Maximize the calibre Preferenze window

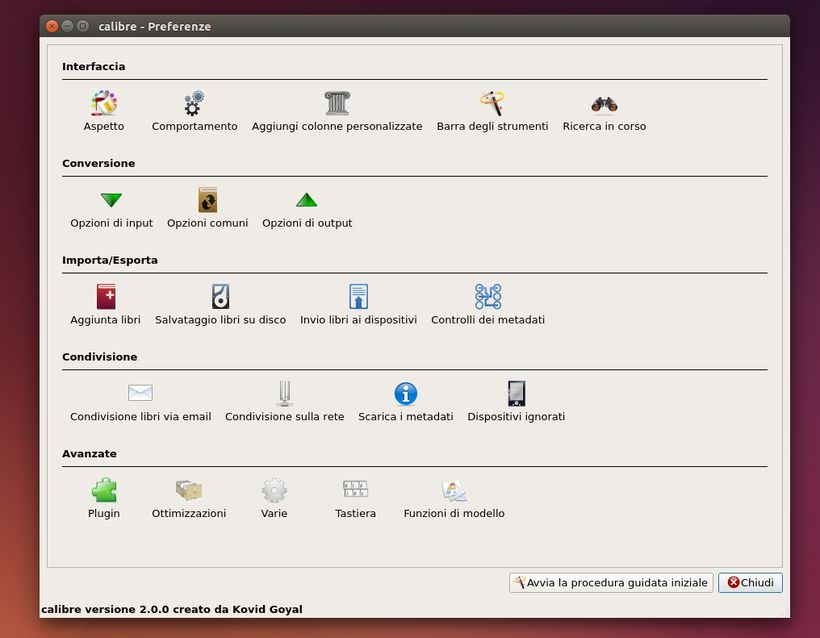pos(83,26)
